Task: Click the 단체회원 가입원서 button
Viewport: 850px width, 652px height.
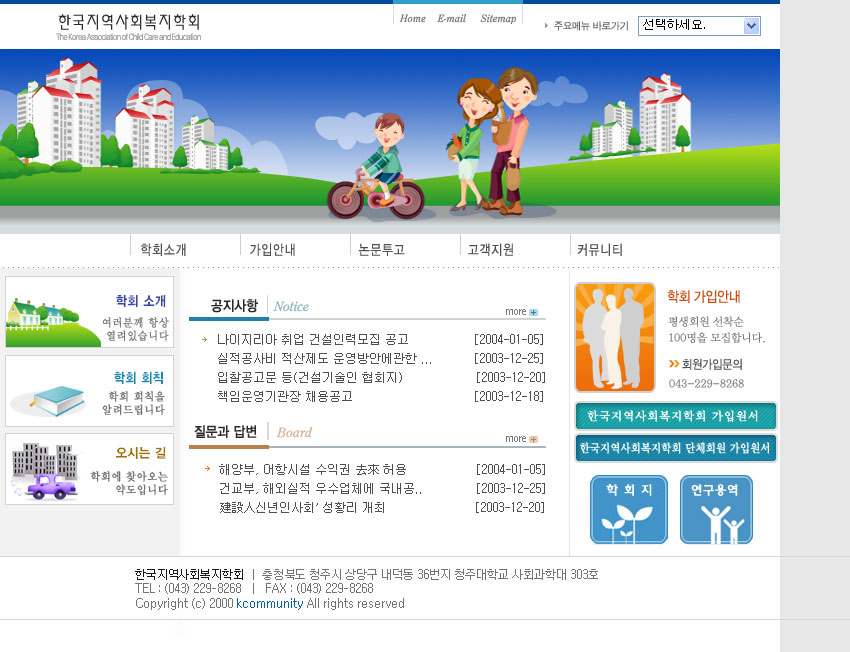Action: tap(676, 448)
